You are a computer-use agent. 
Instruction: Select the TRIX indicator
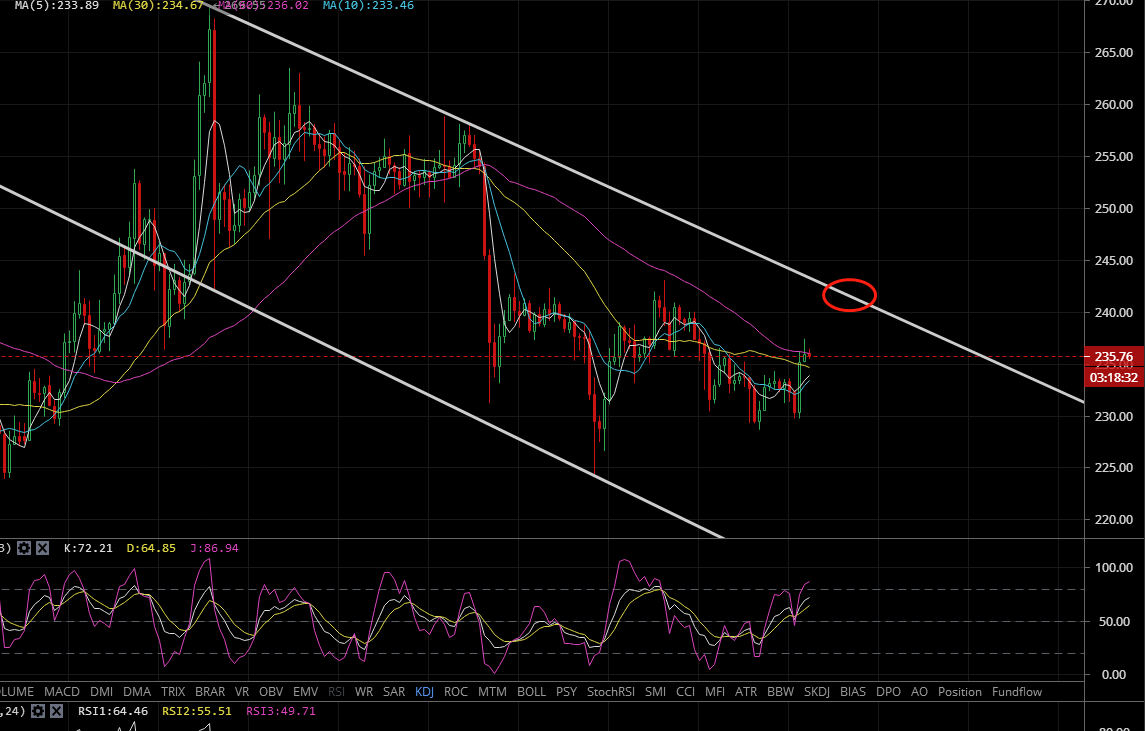pyautogui.click(x=173, y=691)
